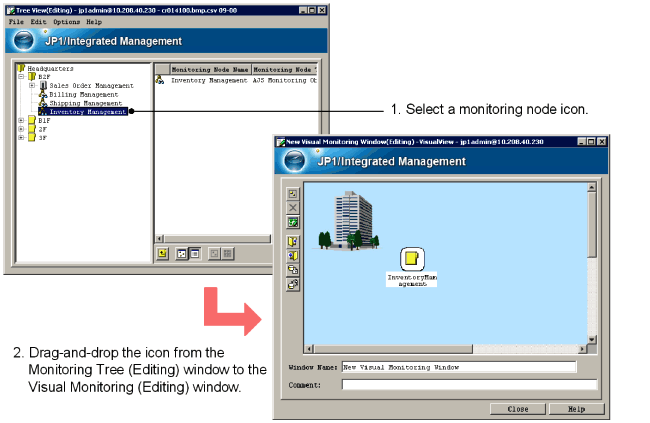Click the Billing Management node icon

click(x=43, y=95)
